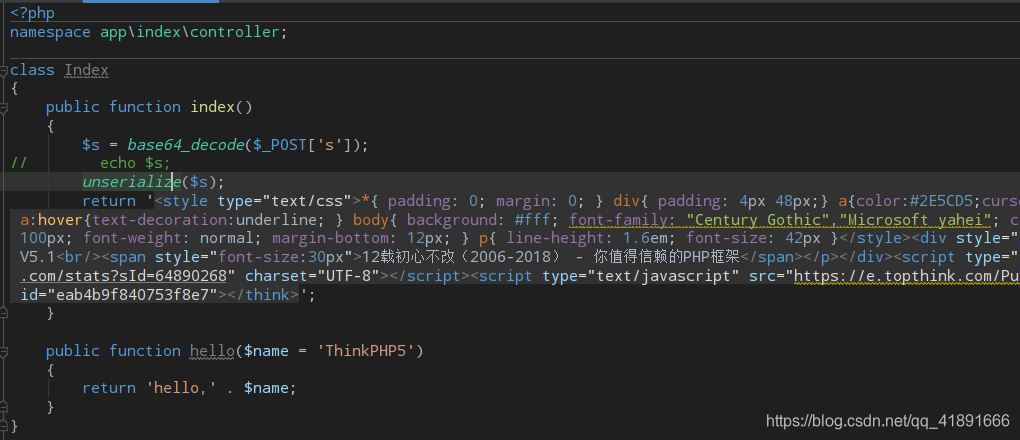
Task: Click the 'ThinkPHP5' default value string
Action: tap(366, 351)
